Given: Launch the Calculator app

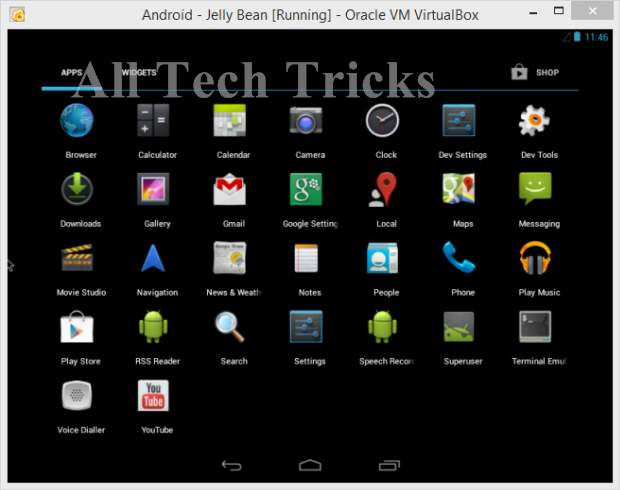Looking at the screenshot, I should coord(153,120).
